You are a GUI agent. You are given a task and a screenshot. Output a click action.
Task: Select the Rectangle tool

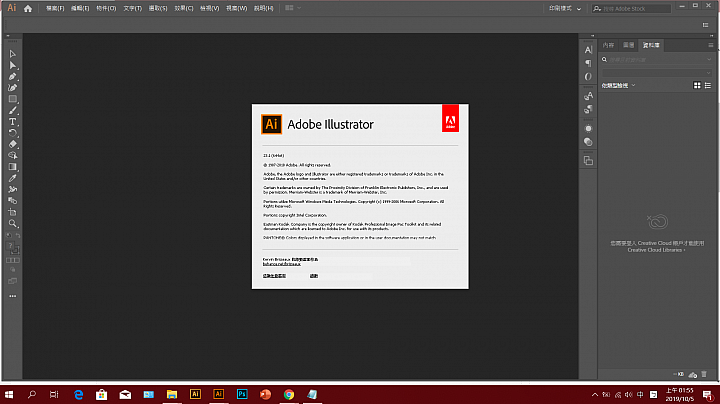click(12, 99)
